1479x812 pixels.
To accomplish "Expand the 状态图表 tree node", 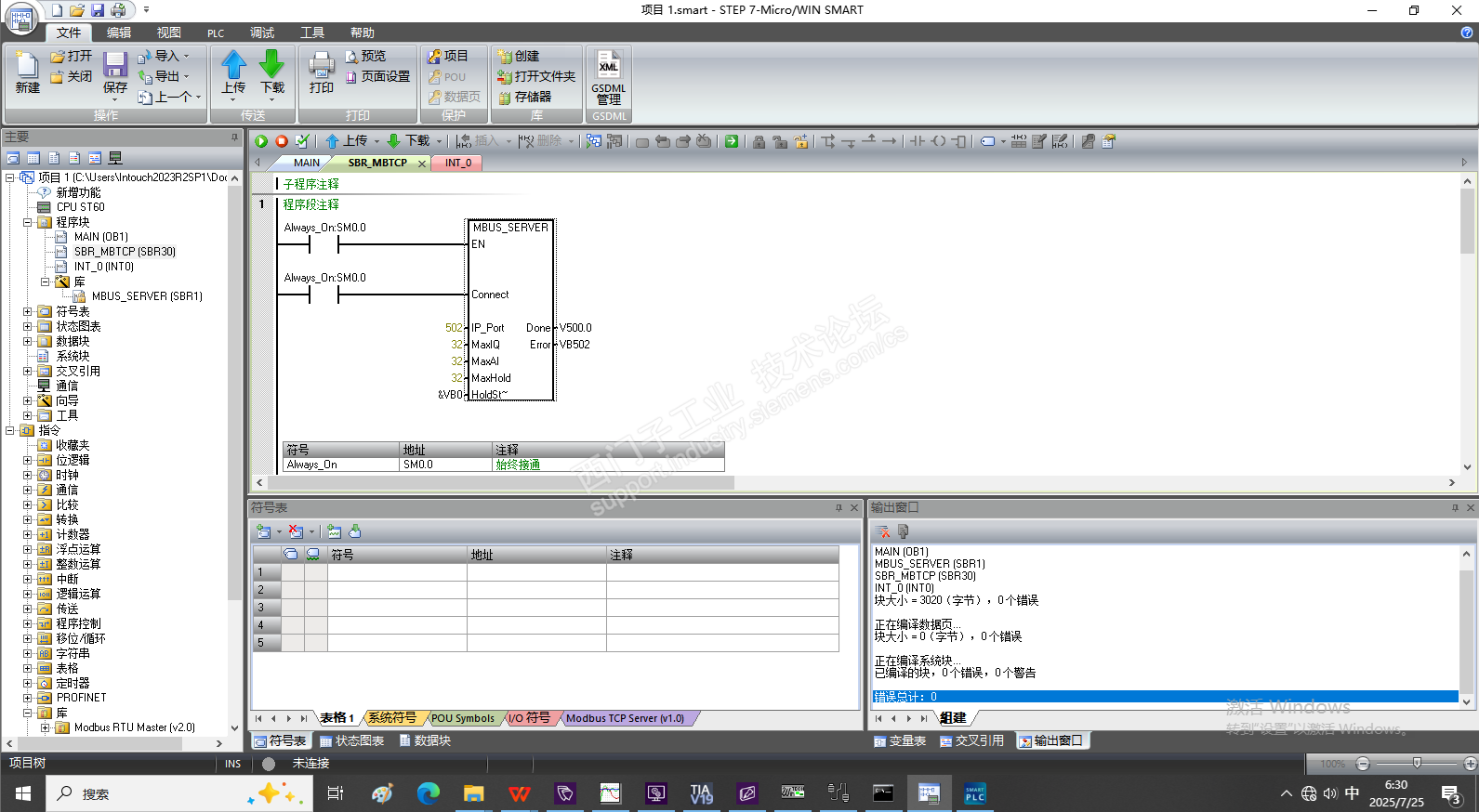I will click(27, 326).
